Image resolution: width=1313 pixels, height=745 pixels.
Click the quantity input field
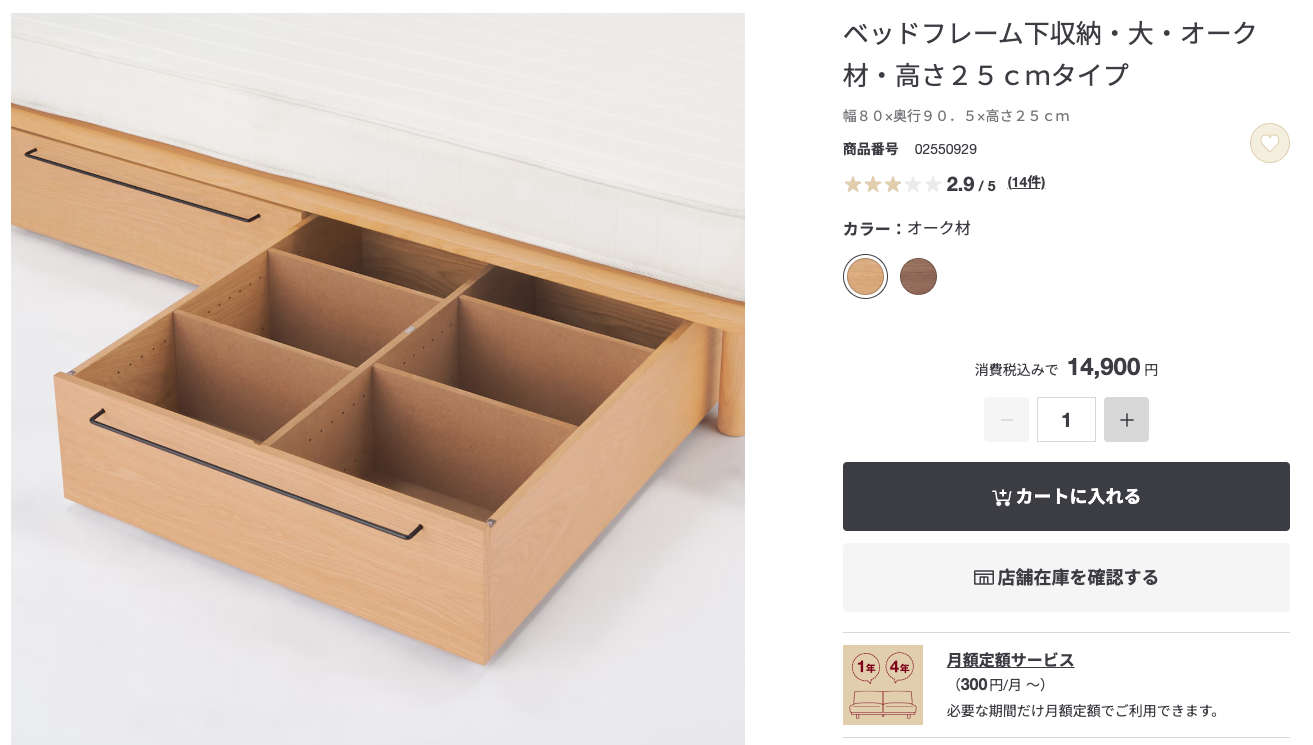[1066, 420]
